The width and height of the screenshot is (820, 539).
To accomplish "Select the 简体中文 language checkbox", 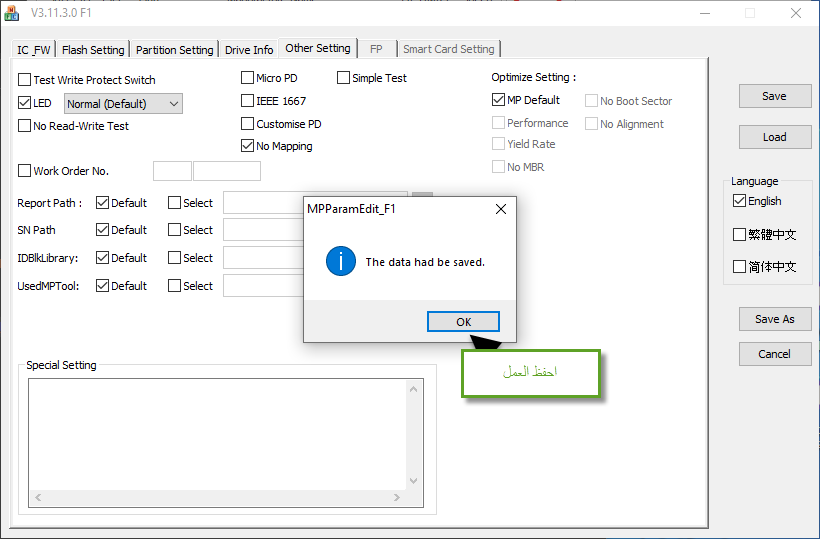I will (740, 267).
